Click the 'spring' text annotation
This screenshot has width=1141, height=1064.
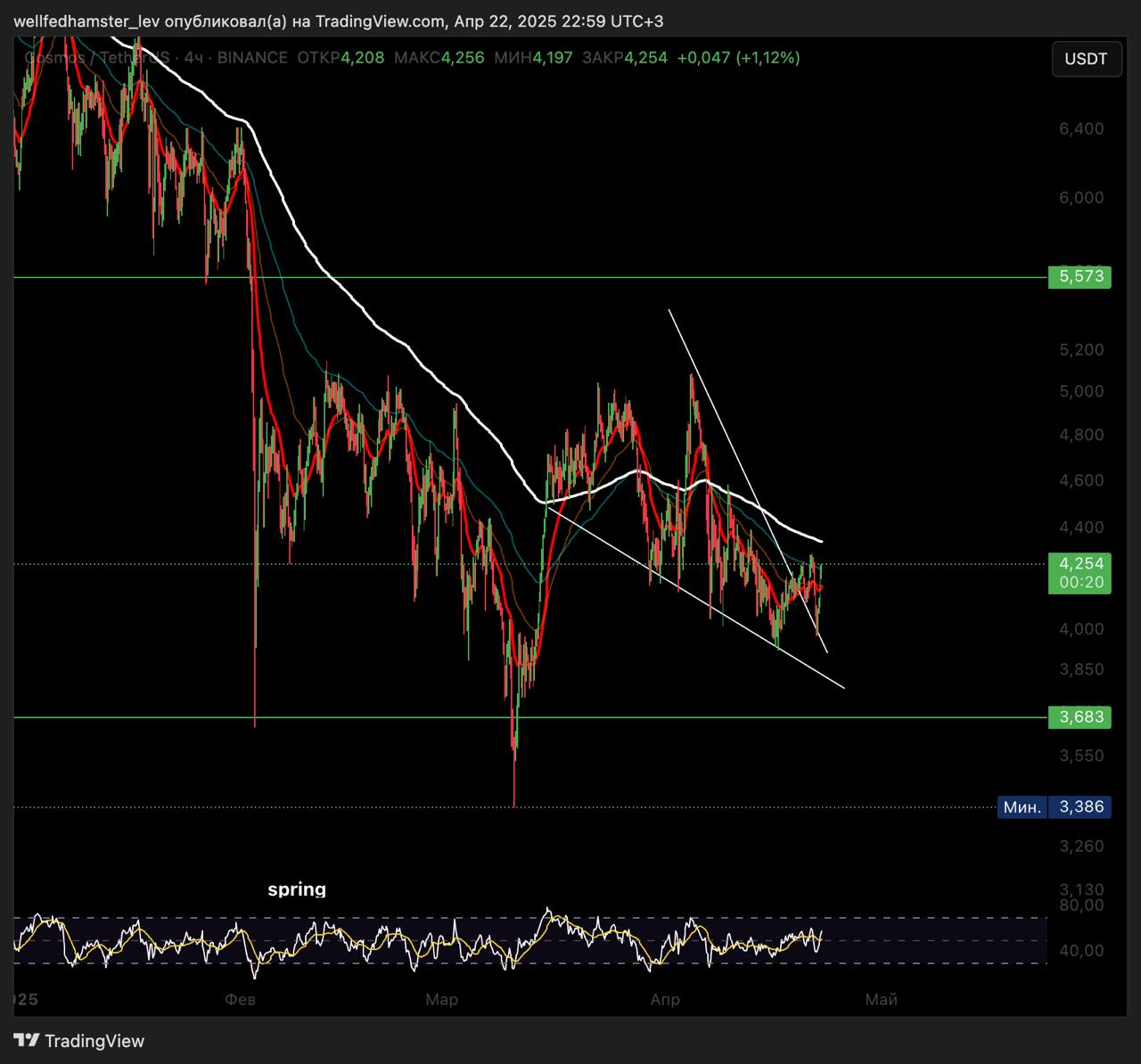(x=297, y=889)
